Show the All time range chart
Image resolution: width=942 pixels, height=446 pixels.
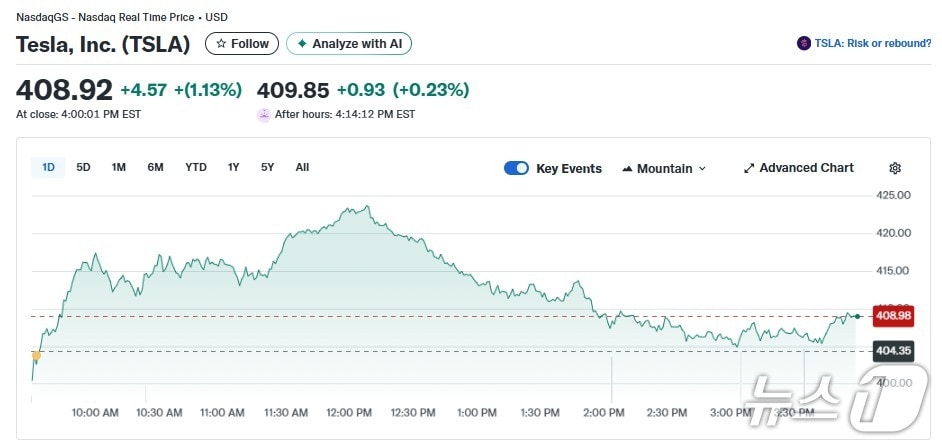[x=302, y=167]
